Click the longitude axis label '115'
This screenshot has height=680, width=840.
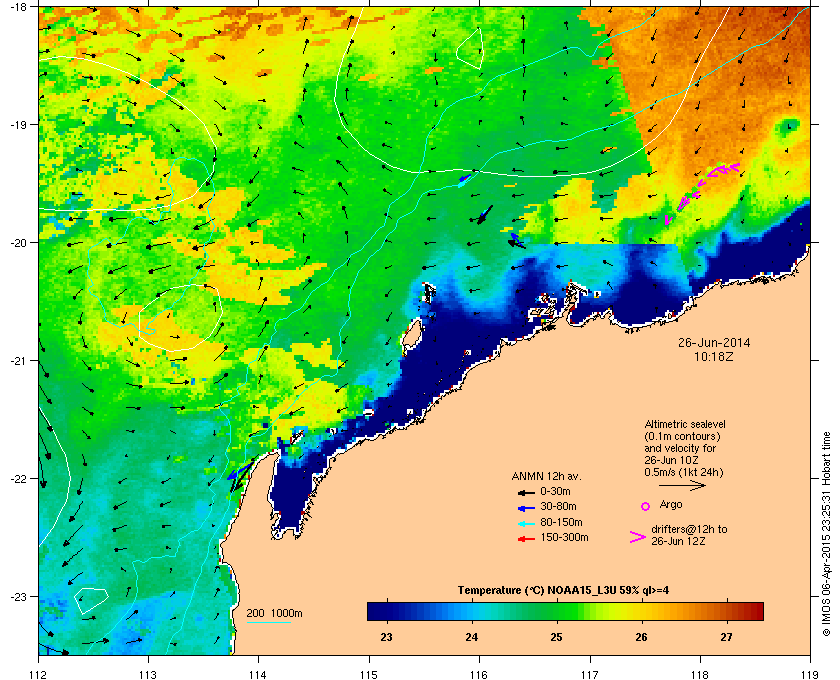click(x=369, y=674)
